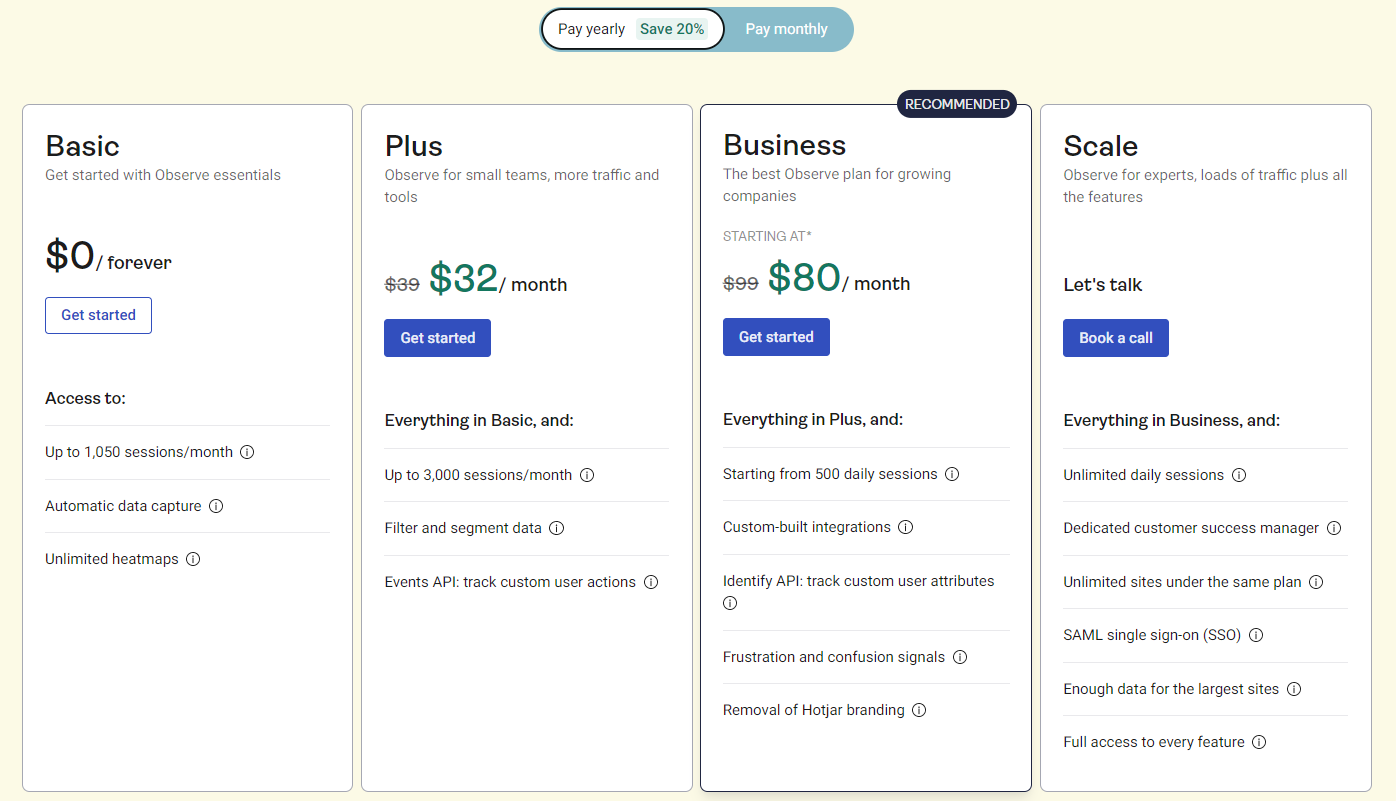The image size is (1396, 801).
Task: Click info icon for Up to 1,050 sessions/month
Action: tap(248, 452)
